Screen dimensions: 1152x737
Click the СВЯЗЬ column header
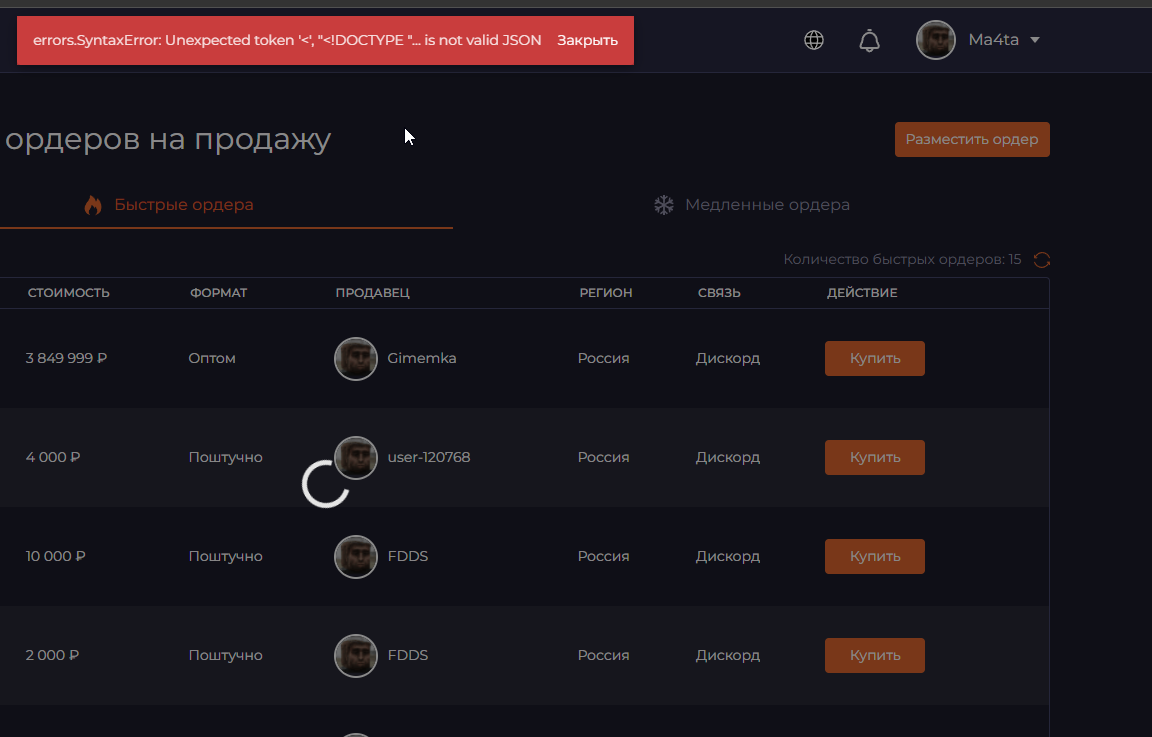point(719,292)
